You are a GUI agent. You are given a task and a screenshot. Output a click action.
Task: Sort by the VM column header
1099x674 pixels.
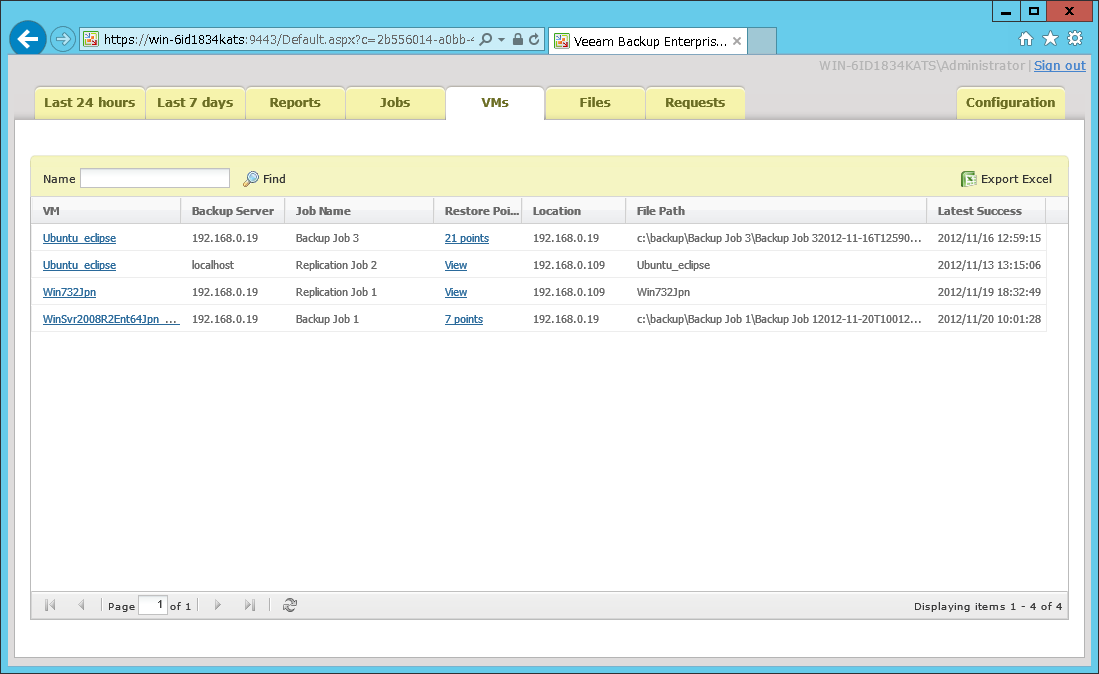[x=106, y=211]
